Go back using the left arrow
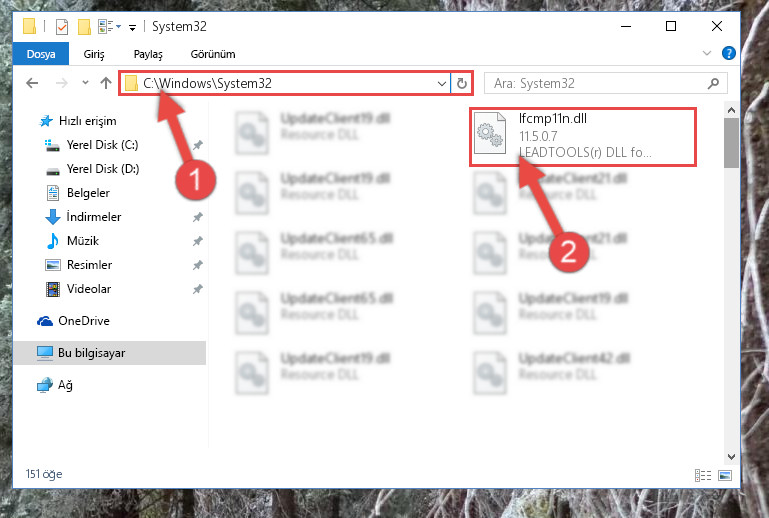Image resolution: width=769 pixels, height=518 pixels. [32, 83]
